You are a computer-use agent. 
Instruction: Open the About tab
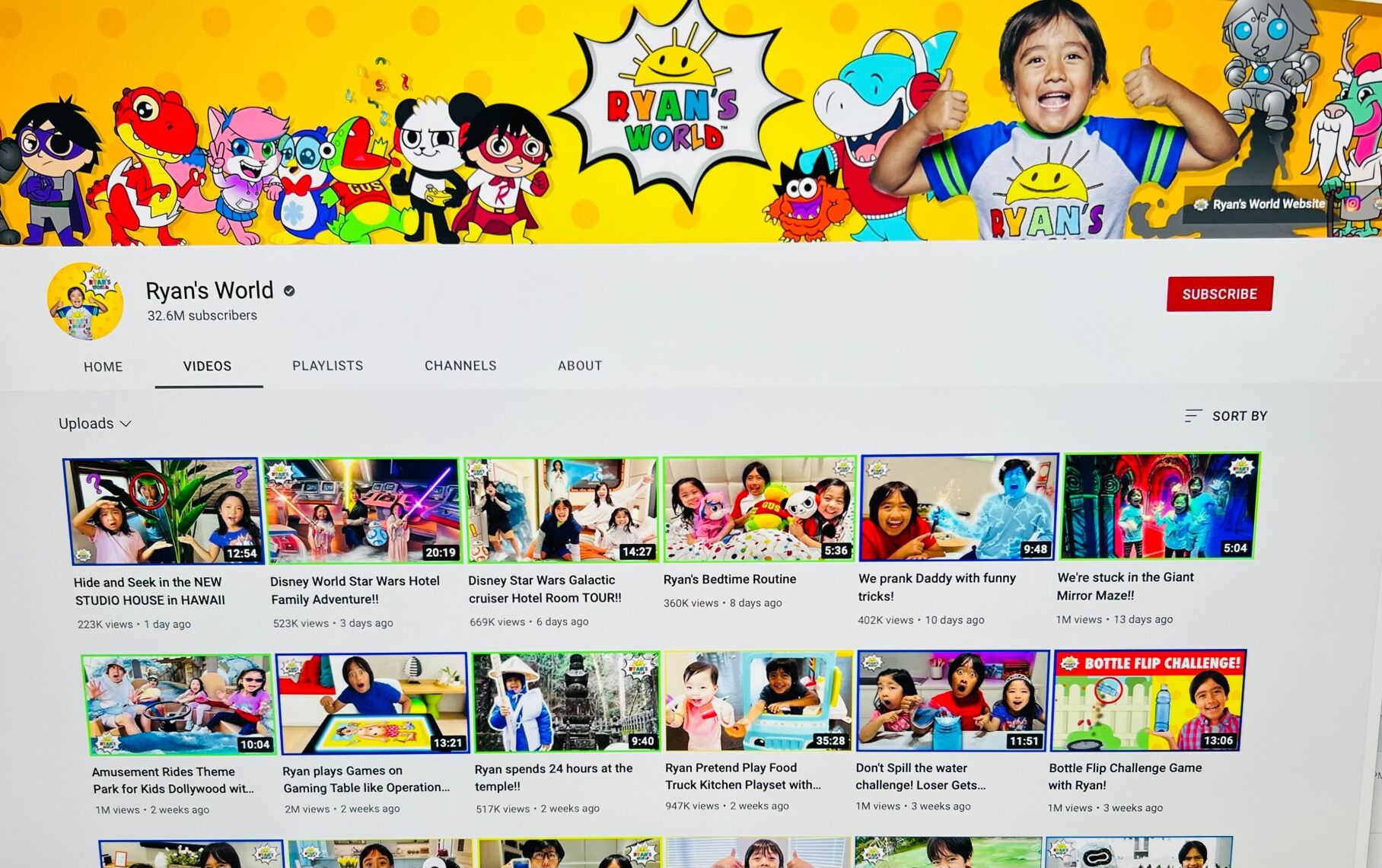click(x=579, y=366)
